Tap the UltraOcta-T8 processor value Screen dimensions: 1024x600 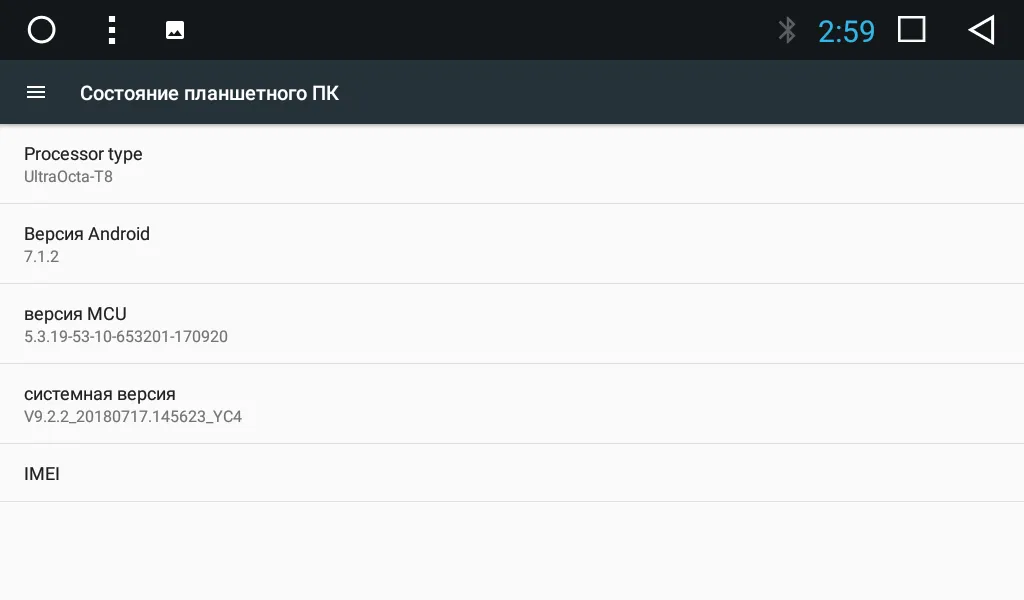[x=68, y=177]
